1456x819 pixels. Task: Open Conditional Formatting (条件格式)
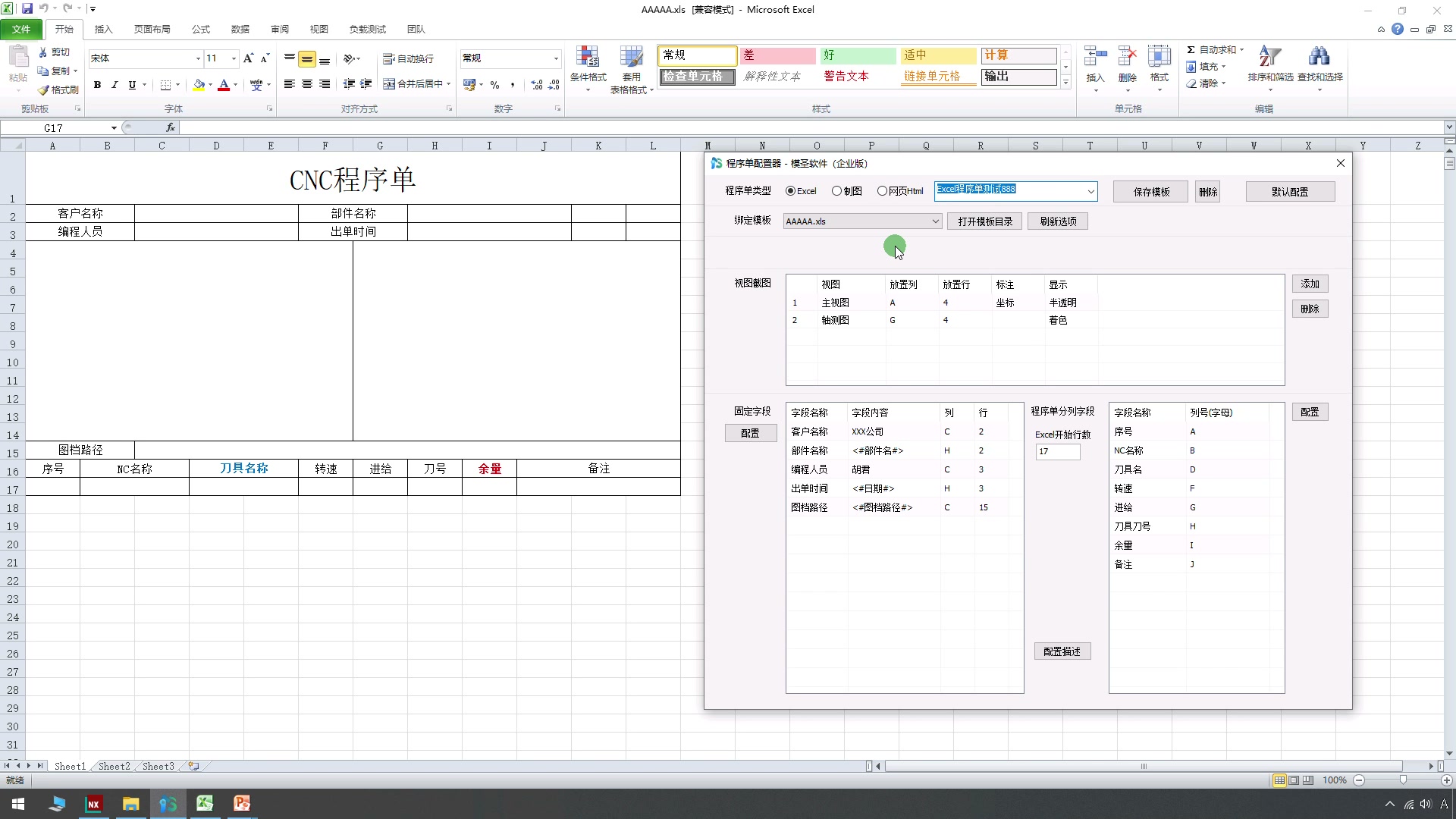pos(588,67)
